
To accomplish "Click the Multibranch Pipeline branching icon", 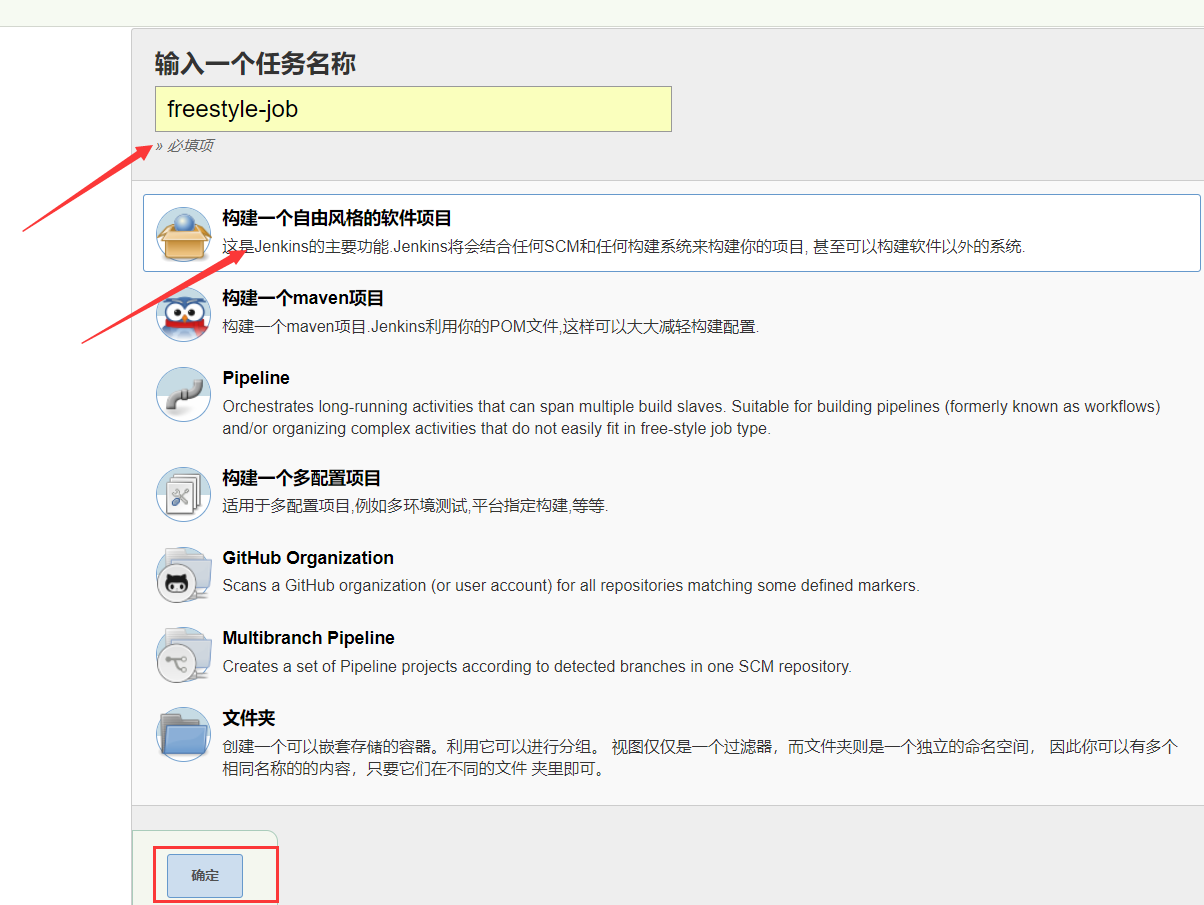I will click(183, 654).
